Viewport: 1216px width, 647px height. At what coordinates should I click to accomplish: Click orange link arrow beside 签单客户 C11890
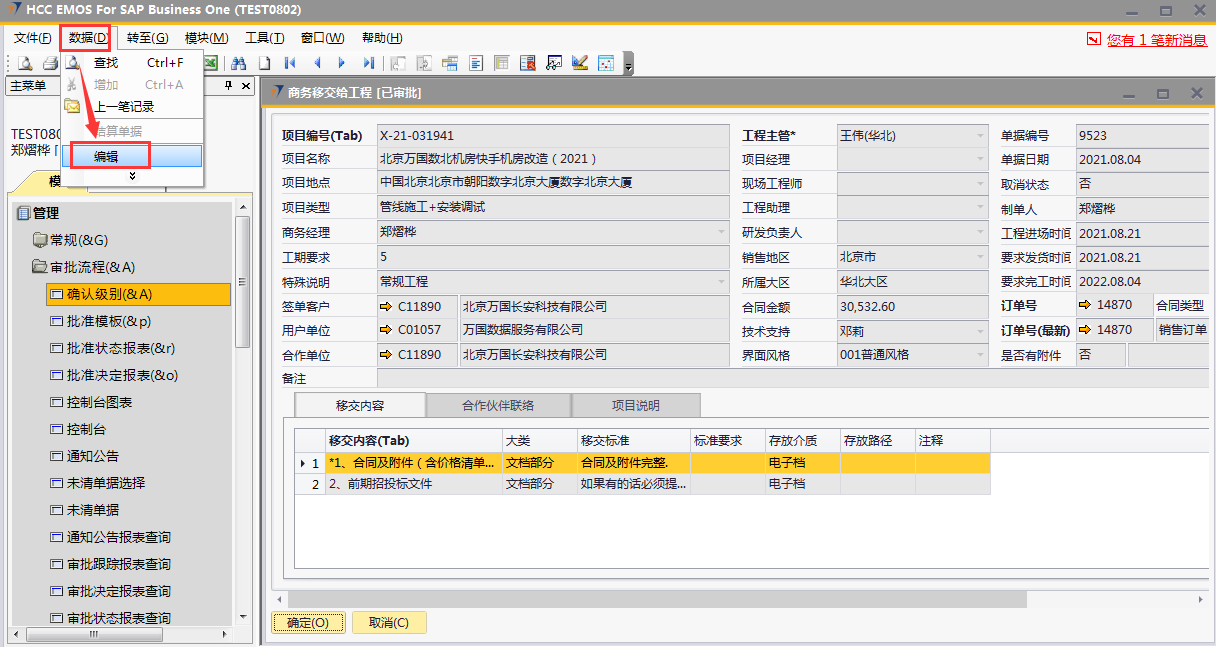pos(386,306)
